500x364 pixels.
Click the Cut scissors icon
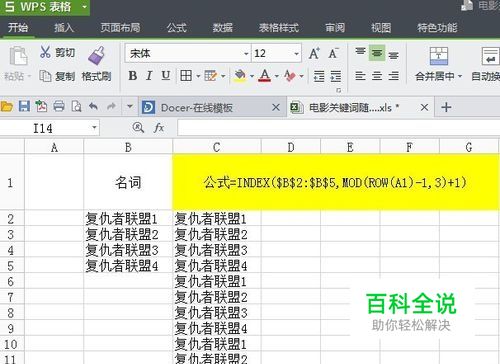tap(45, 52)
